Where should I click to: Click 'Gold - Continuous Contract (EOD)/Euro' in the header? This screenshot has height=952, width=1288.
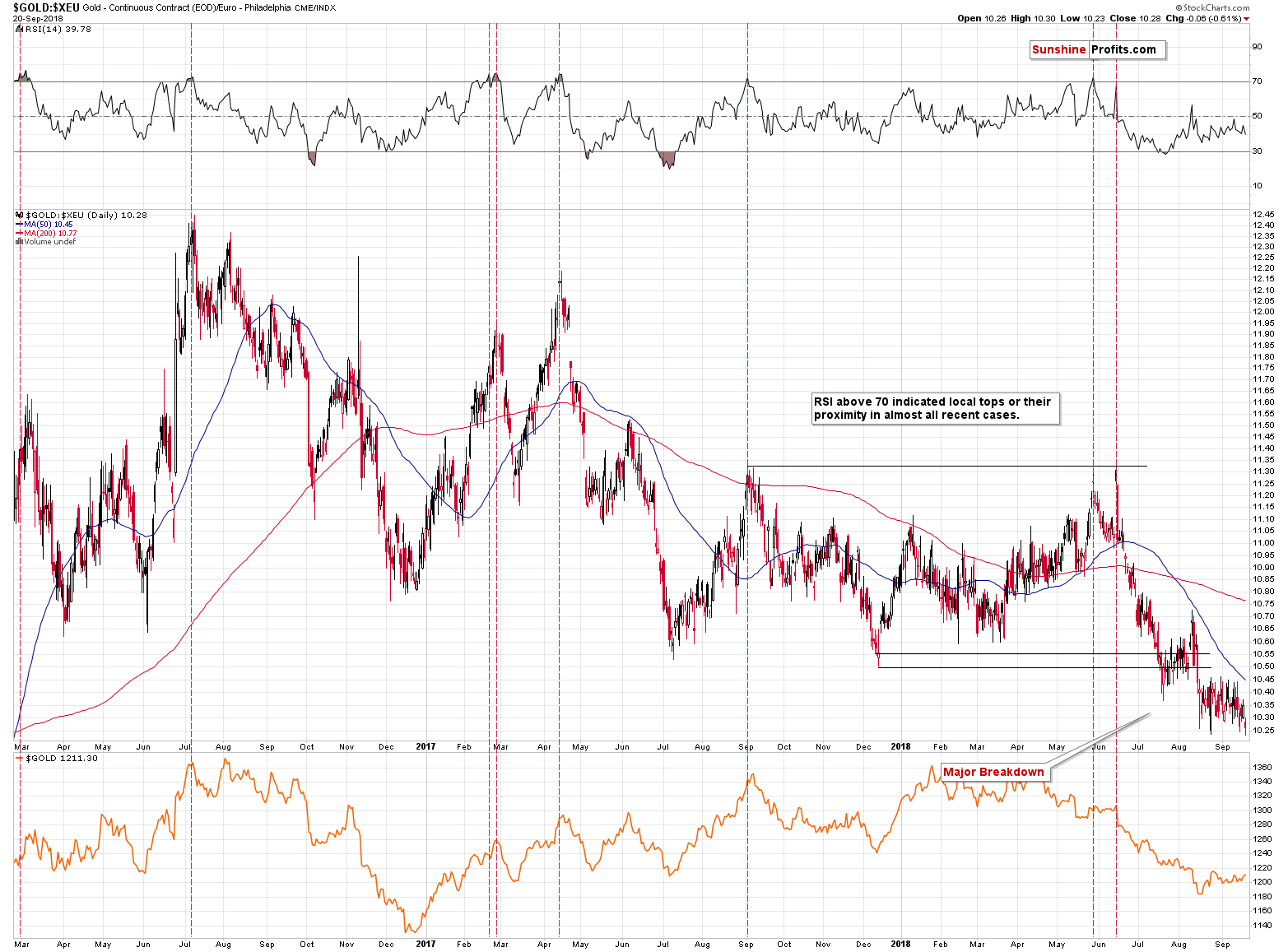[x=158, y=7]
